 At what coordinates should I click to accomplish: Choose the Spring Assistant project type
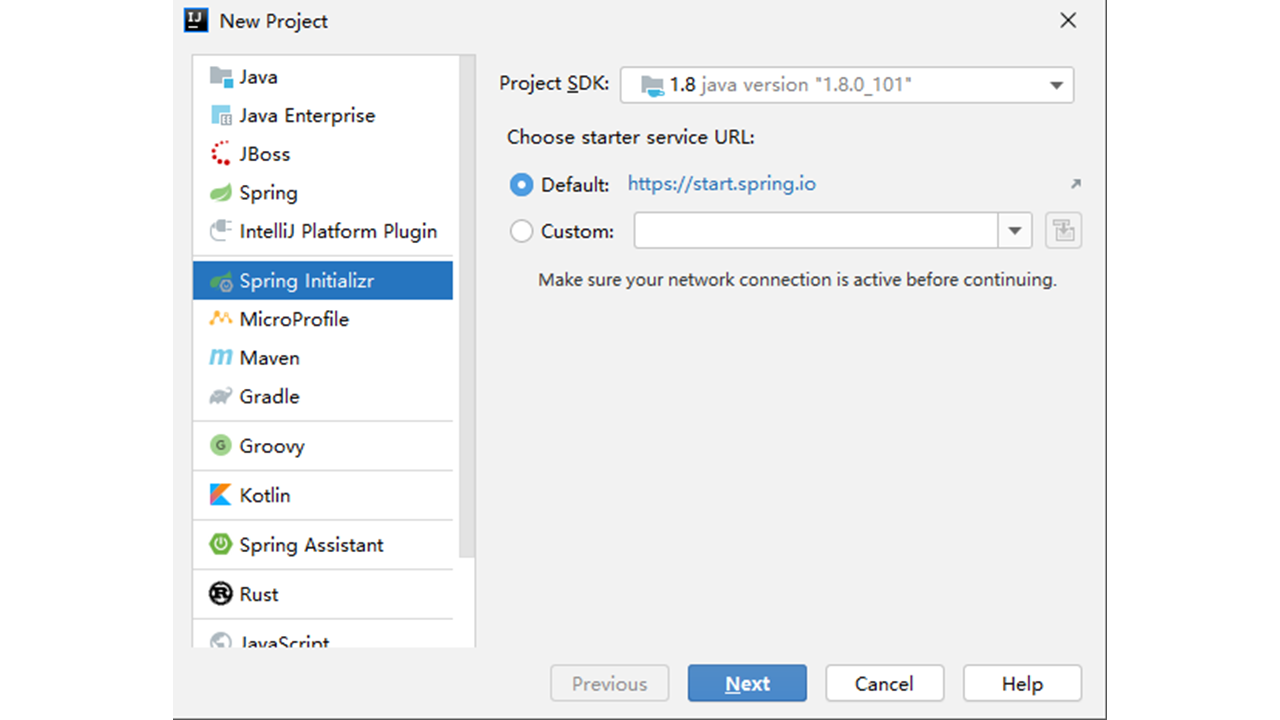[x=323, y=545]
